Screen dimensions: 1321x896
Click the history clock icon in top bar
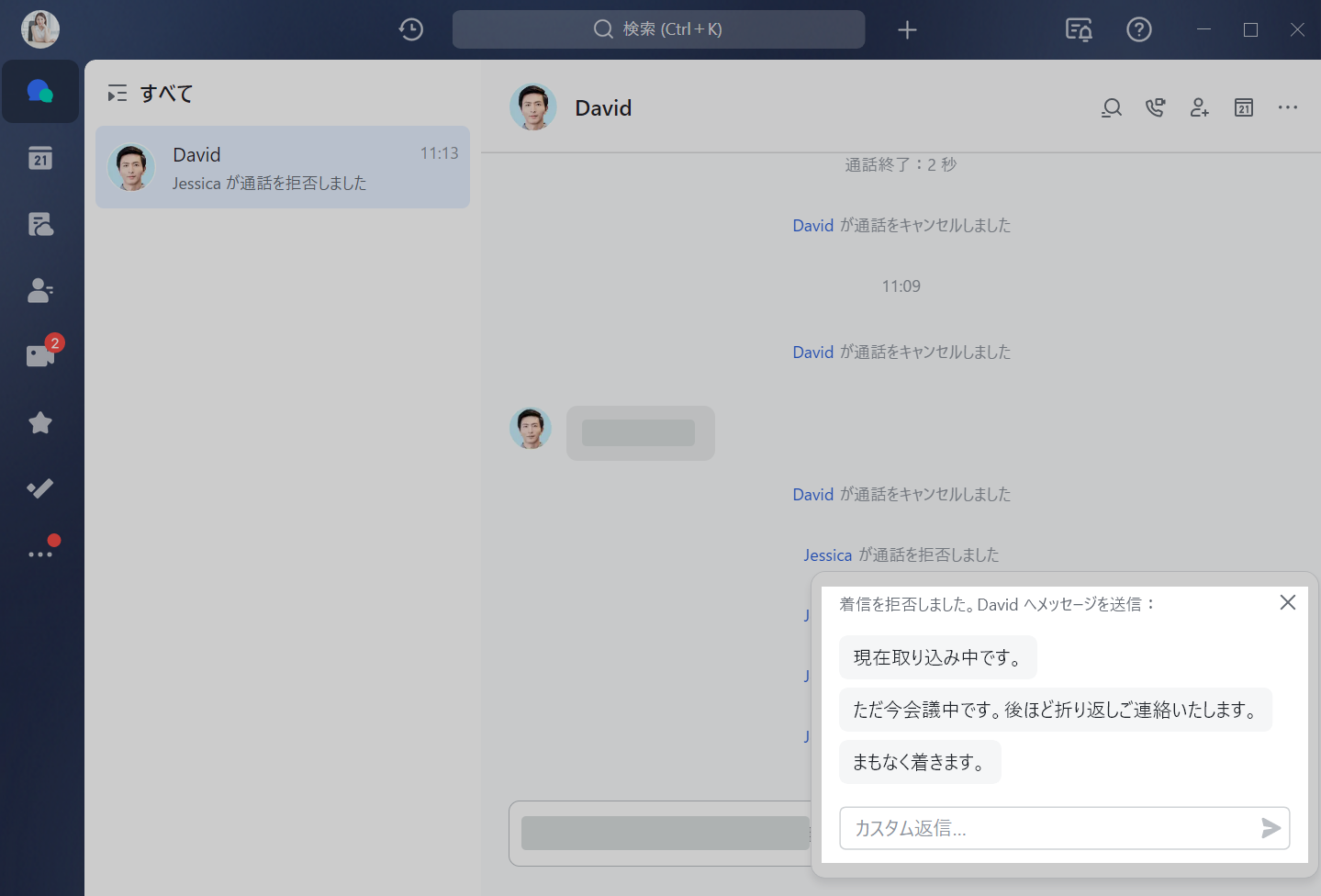point(410,29)
